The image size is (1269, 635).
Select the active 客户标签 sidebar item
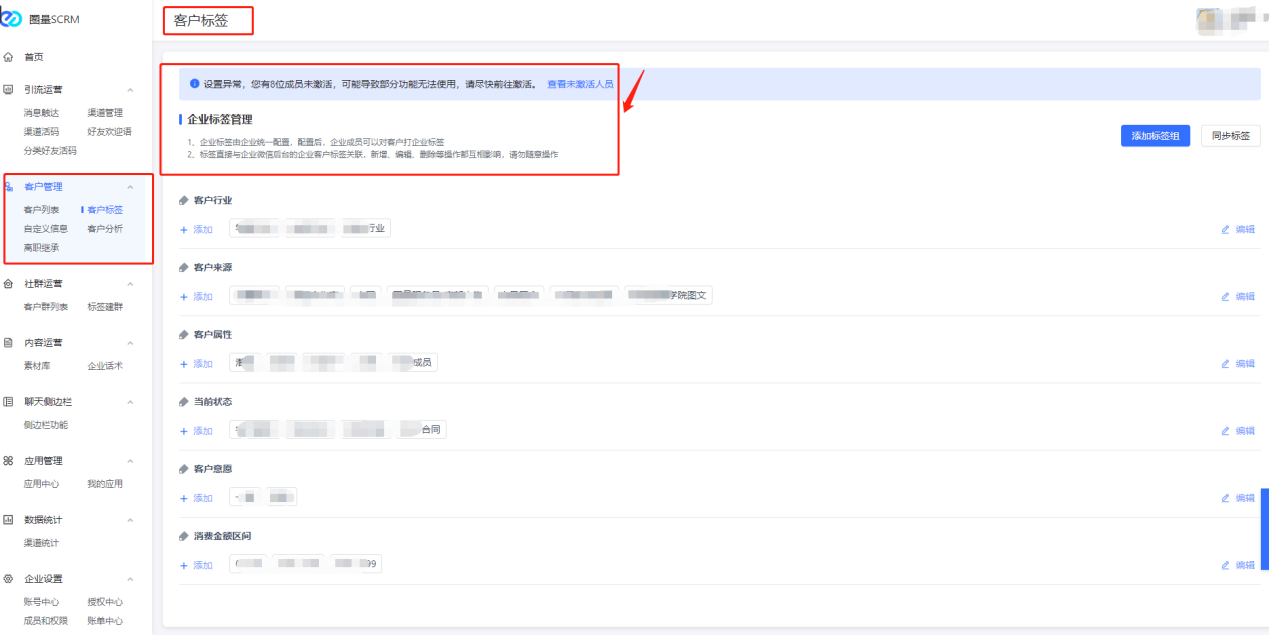coord(105,210)
